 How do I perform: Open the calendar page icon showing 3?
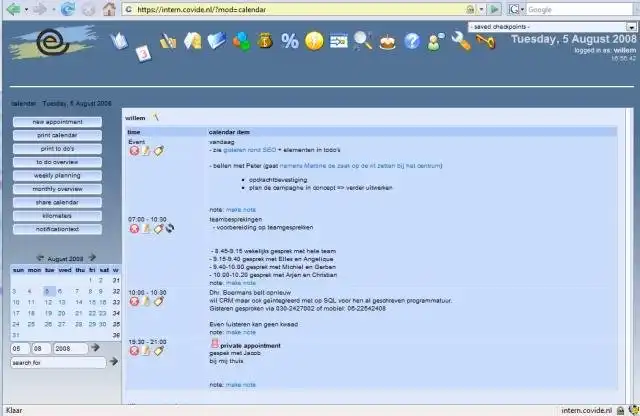tap(143, 53)
